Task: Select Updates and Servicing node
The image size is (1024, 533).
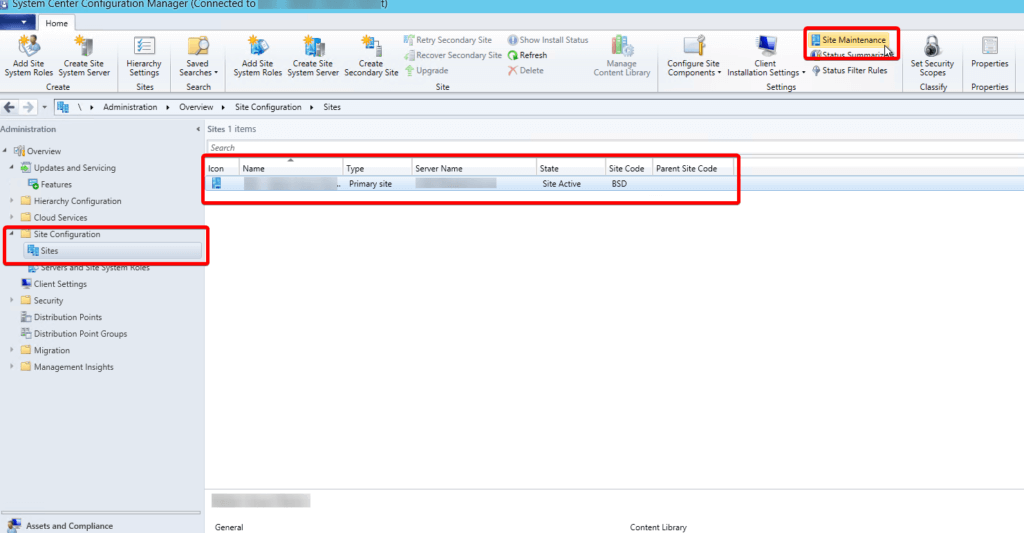Action: (68, 168)
